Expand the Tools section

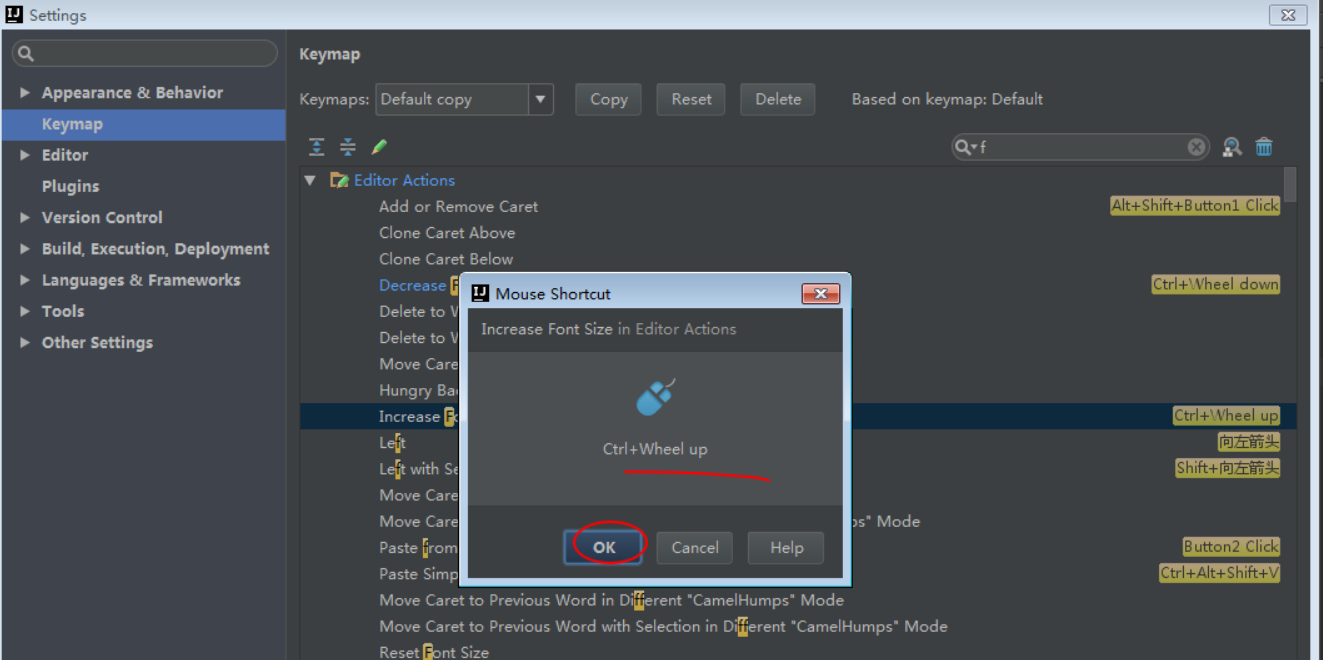point(25,311)
